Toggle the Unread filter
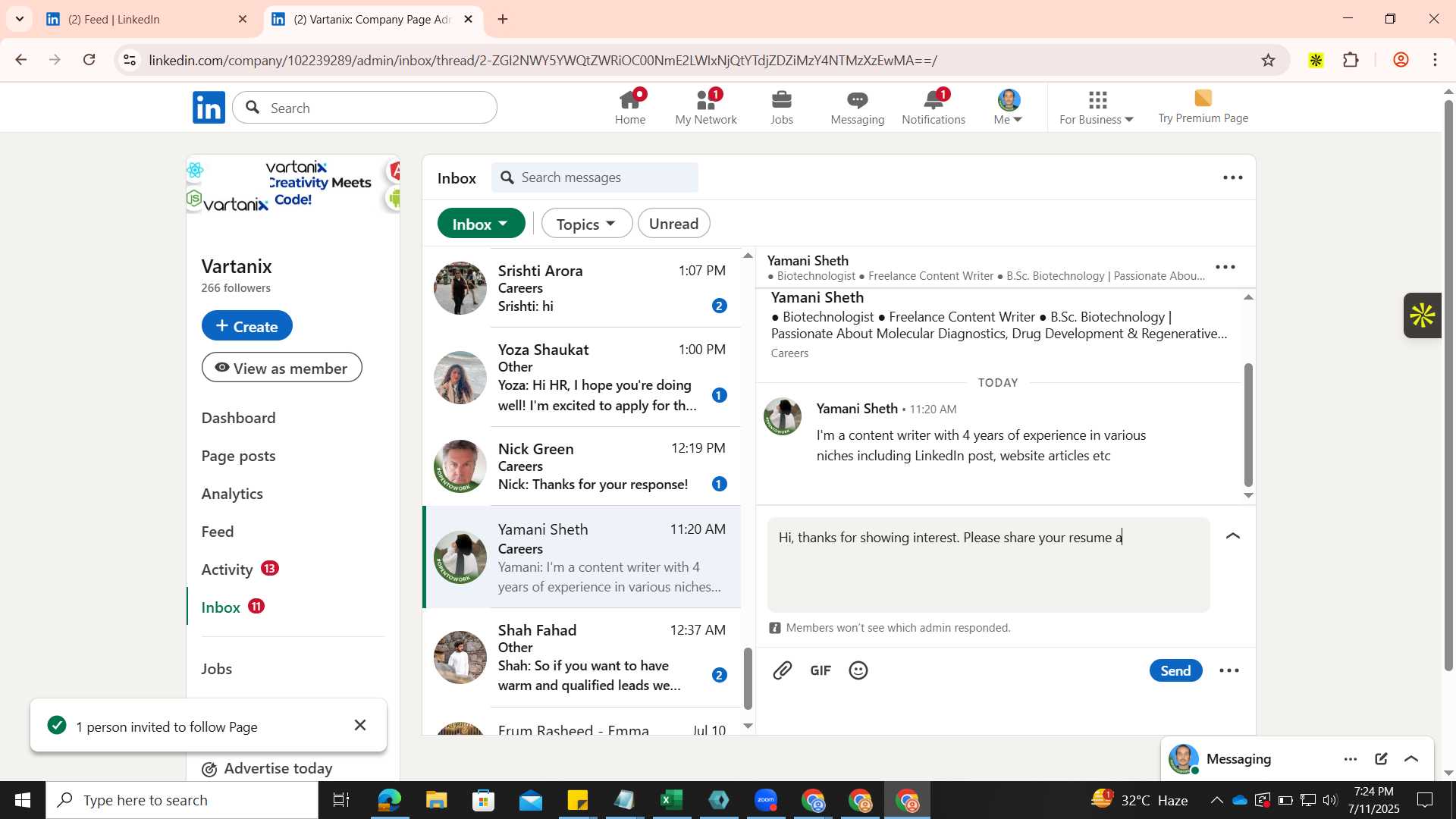 [673, 224]
